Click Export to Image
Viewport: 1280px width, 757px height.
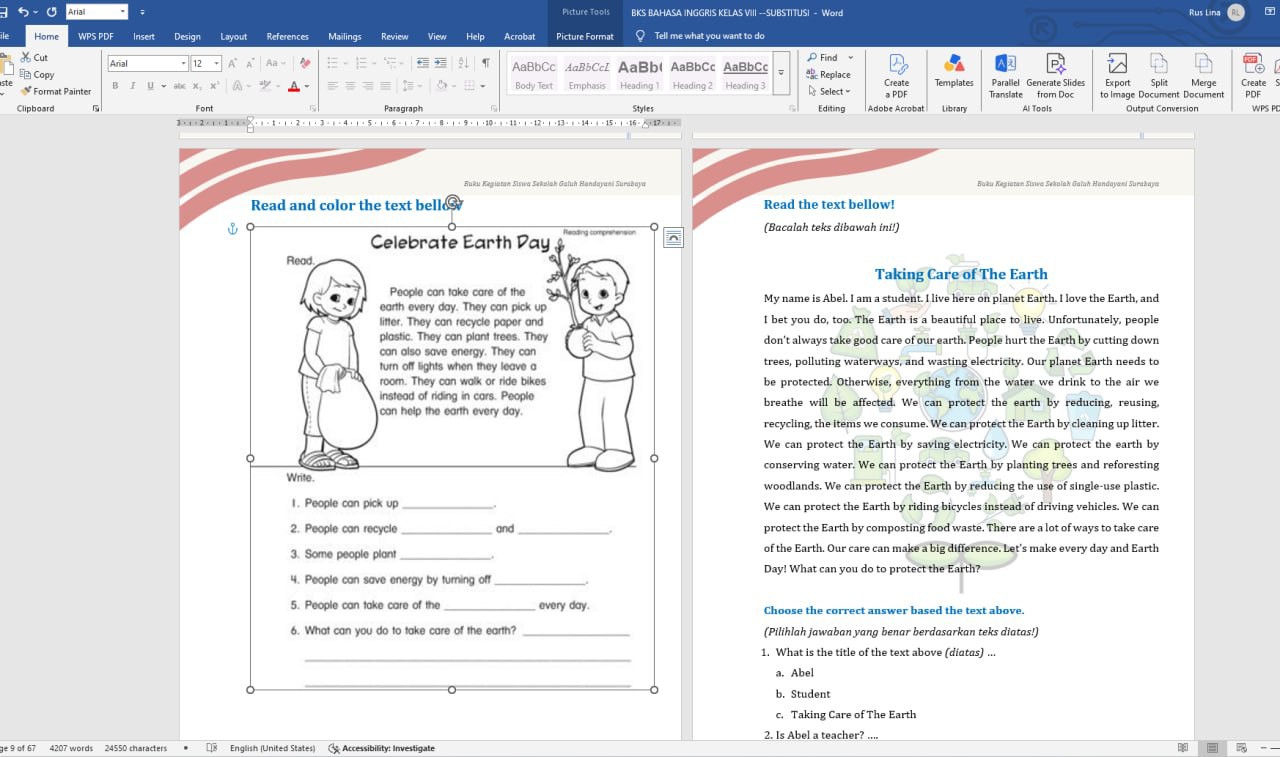point(1117,75)
